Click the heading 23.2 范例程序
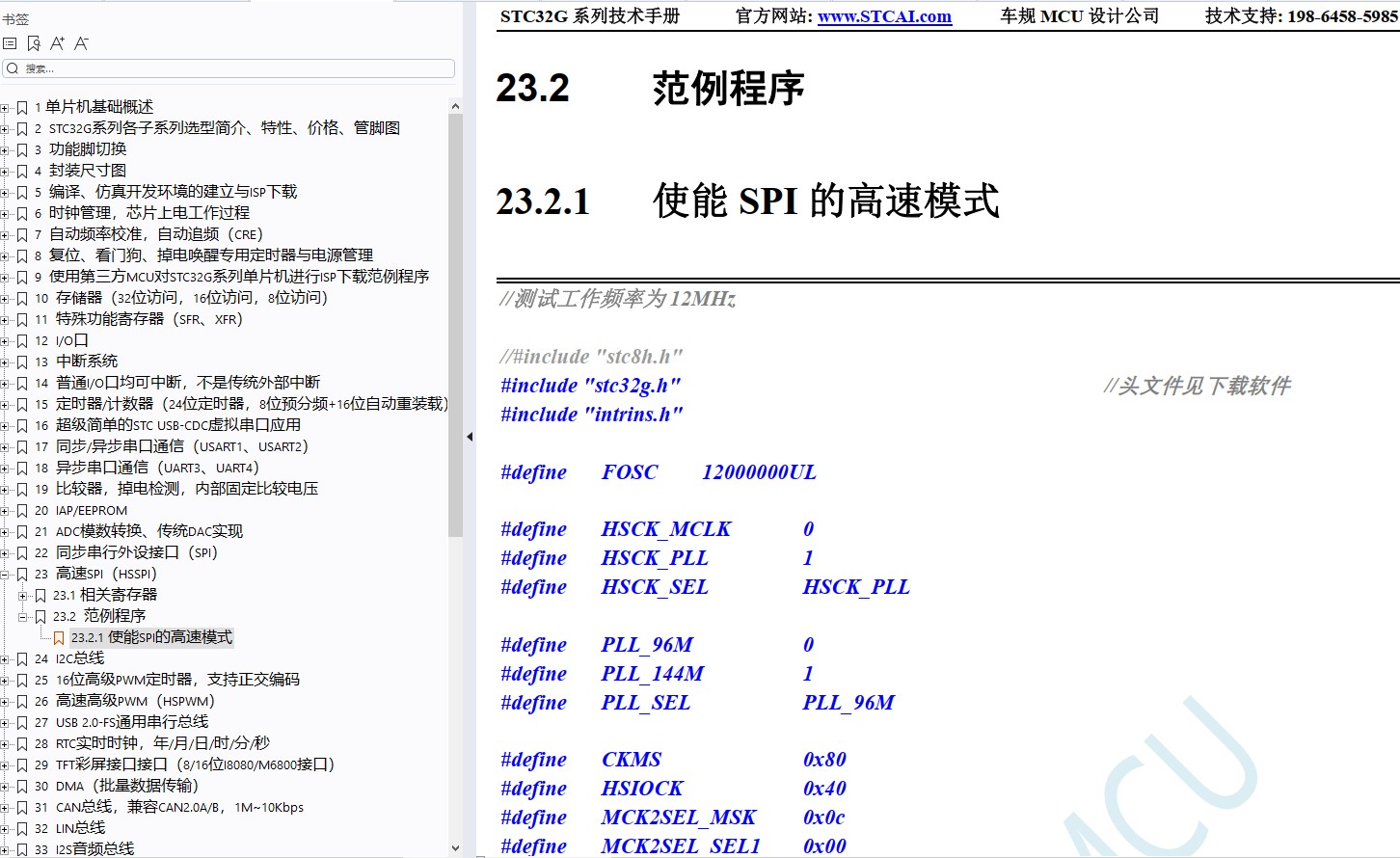Viewport: 1400px width, 858px height. coord(650,88)
